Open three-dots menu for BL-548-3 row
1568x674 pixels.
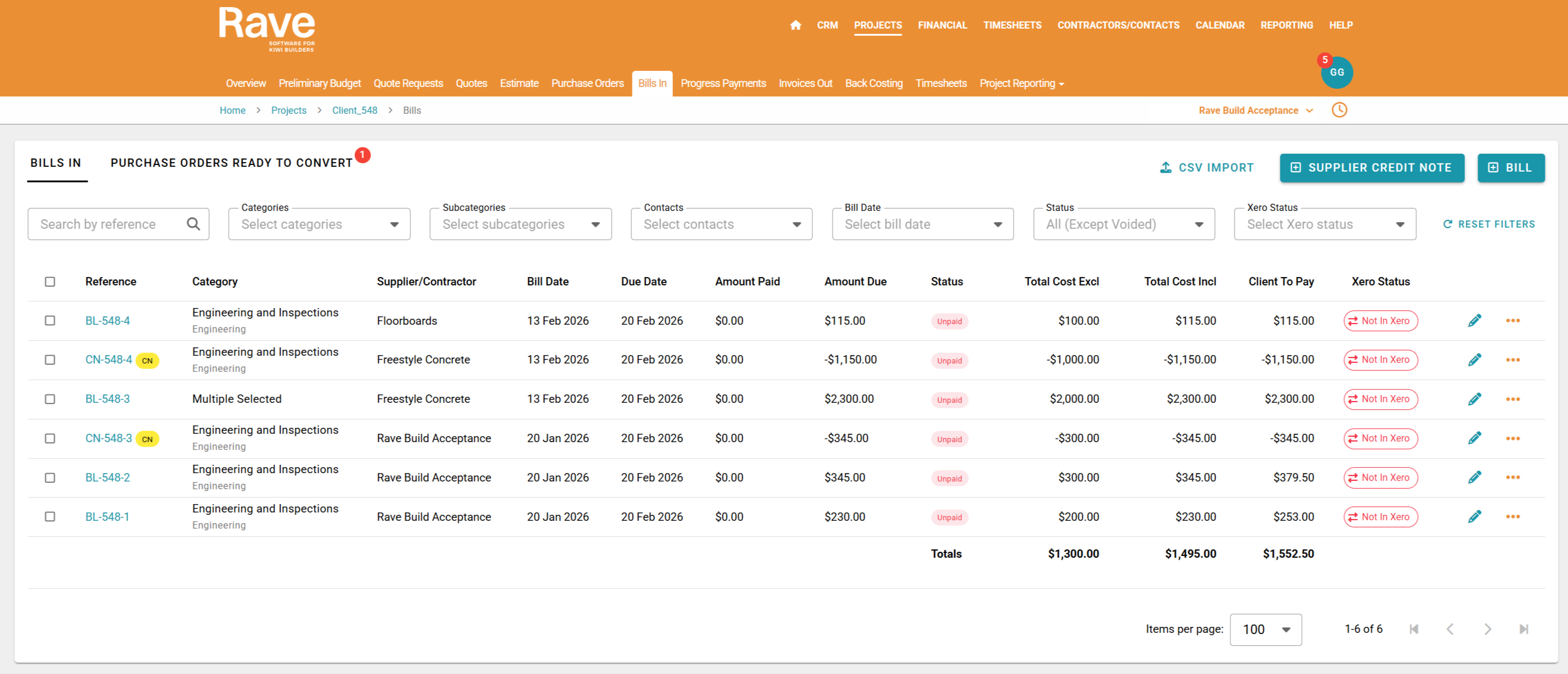click(1513, 399)
